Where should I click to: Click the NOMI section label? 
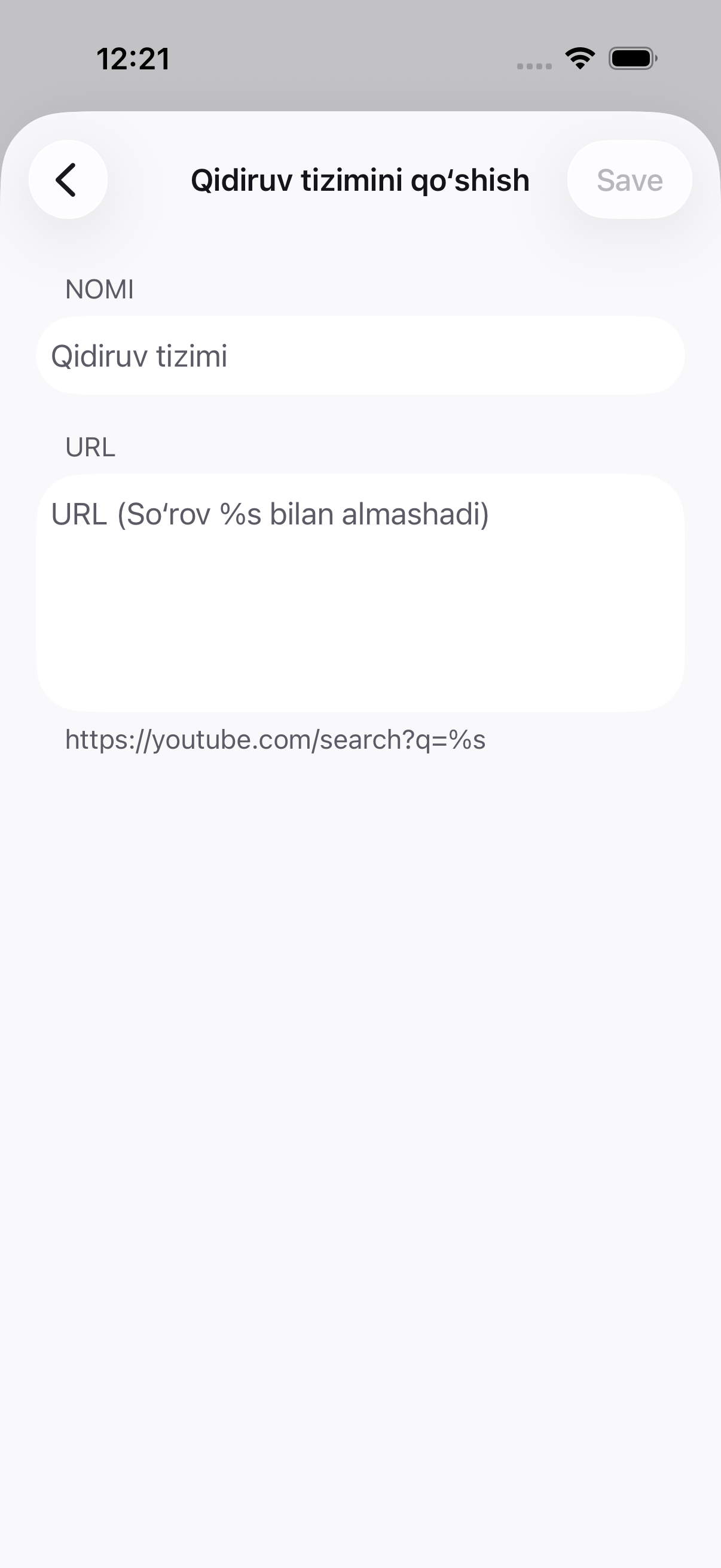(x=99, y=289)
